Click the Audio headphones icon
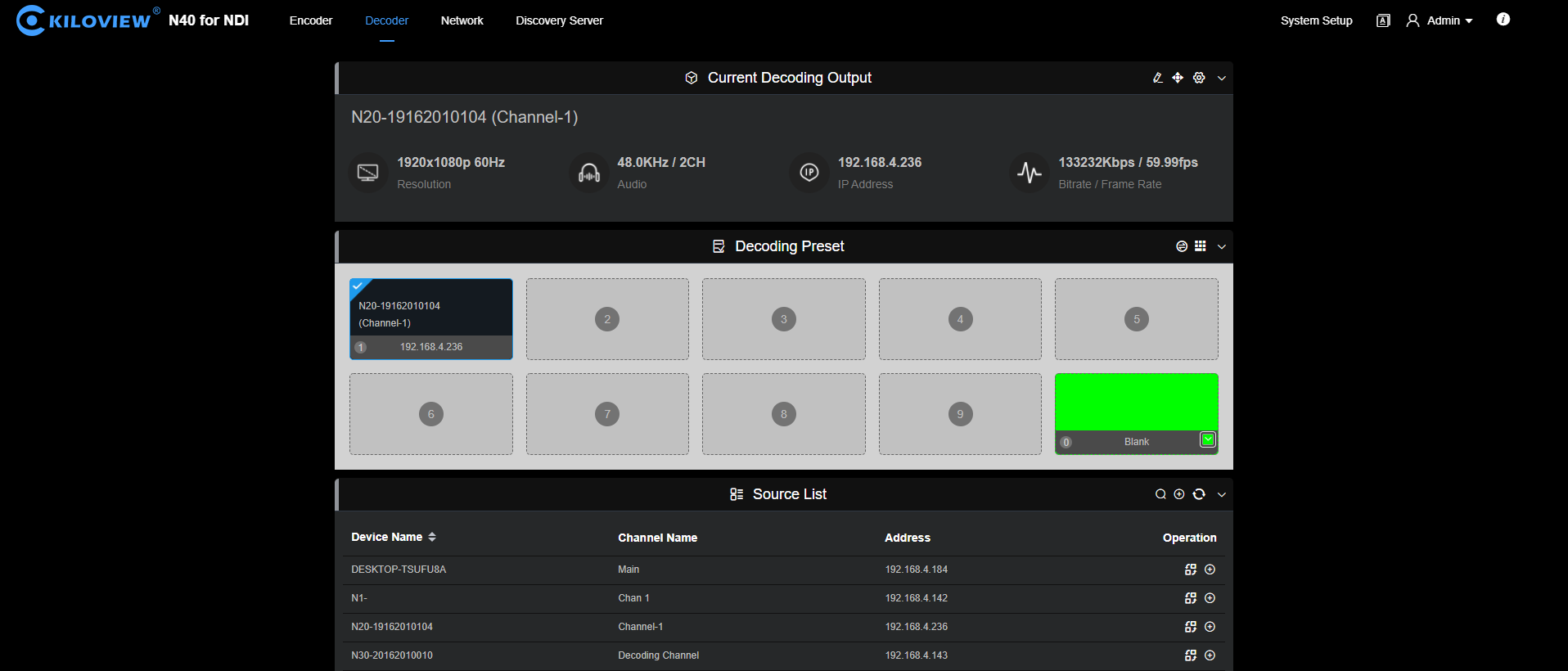1568x671 pixels. (x=589, y=173)
